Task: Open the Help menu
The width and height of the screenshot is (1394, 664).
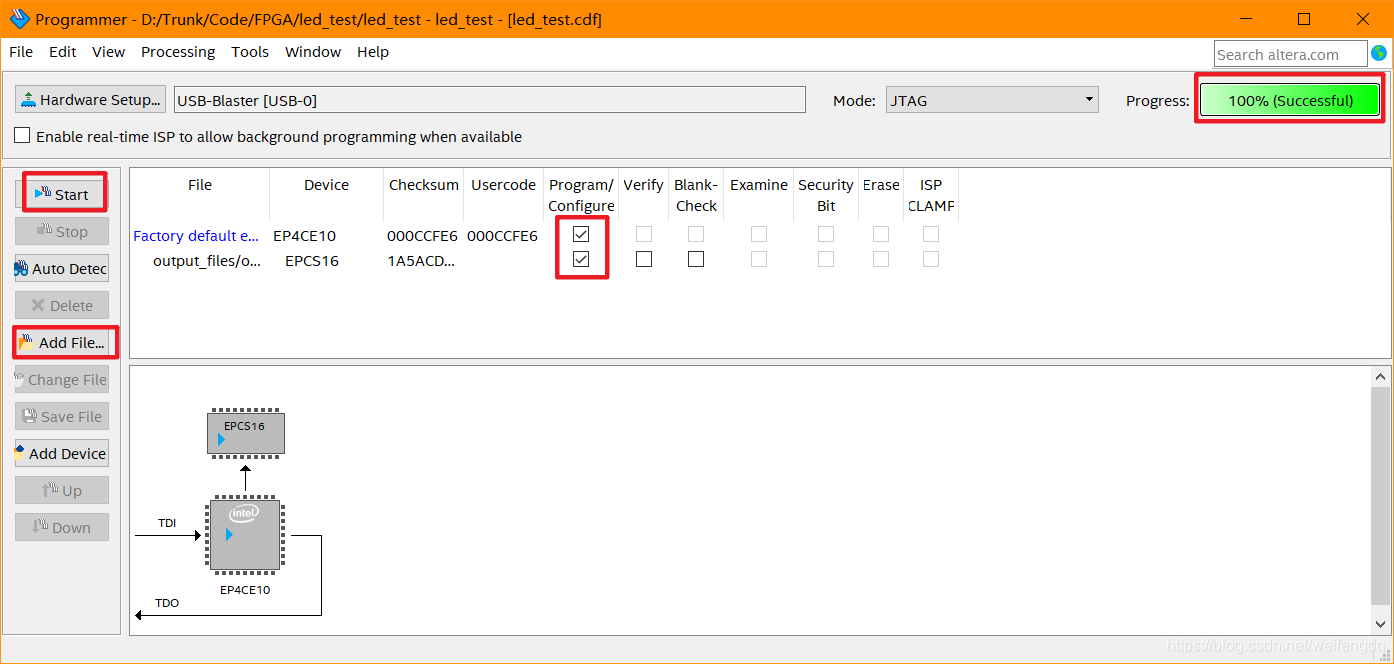Action: [373, 52]
